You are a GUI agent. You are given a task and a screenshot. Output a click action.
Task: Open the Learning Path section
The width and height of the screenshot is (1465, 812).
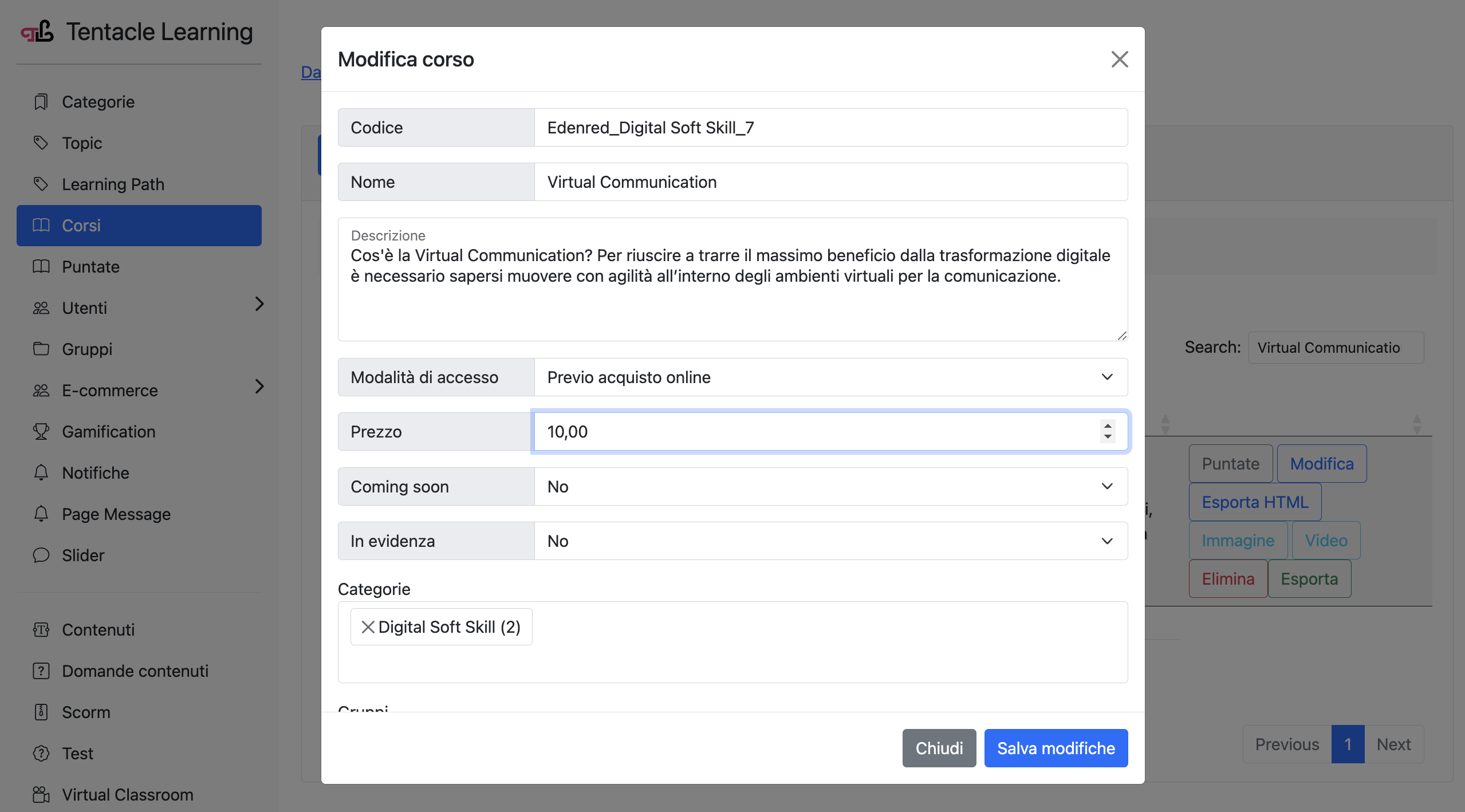pos(113,184)
